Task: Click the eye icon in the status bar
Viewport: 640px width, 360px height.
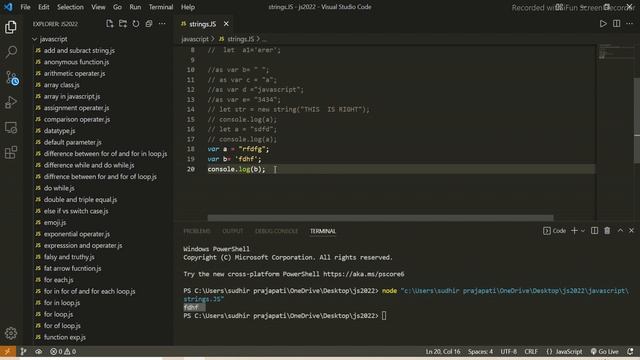Action: [38, 351]
